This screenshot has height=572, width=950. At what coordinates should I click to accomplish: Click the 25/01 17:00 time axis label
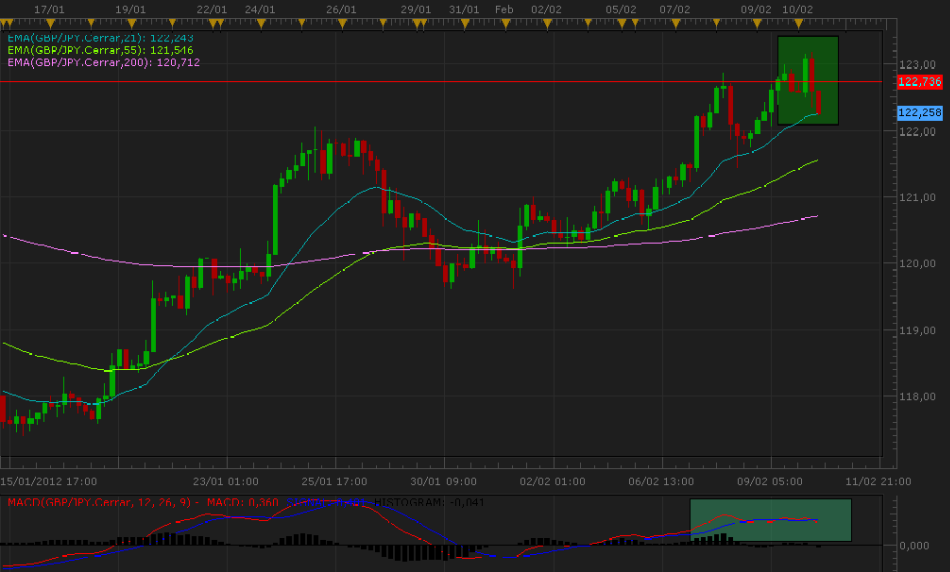point(334,480)
